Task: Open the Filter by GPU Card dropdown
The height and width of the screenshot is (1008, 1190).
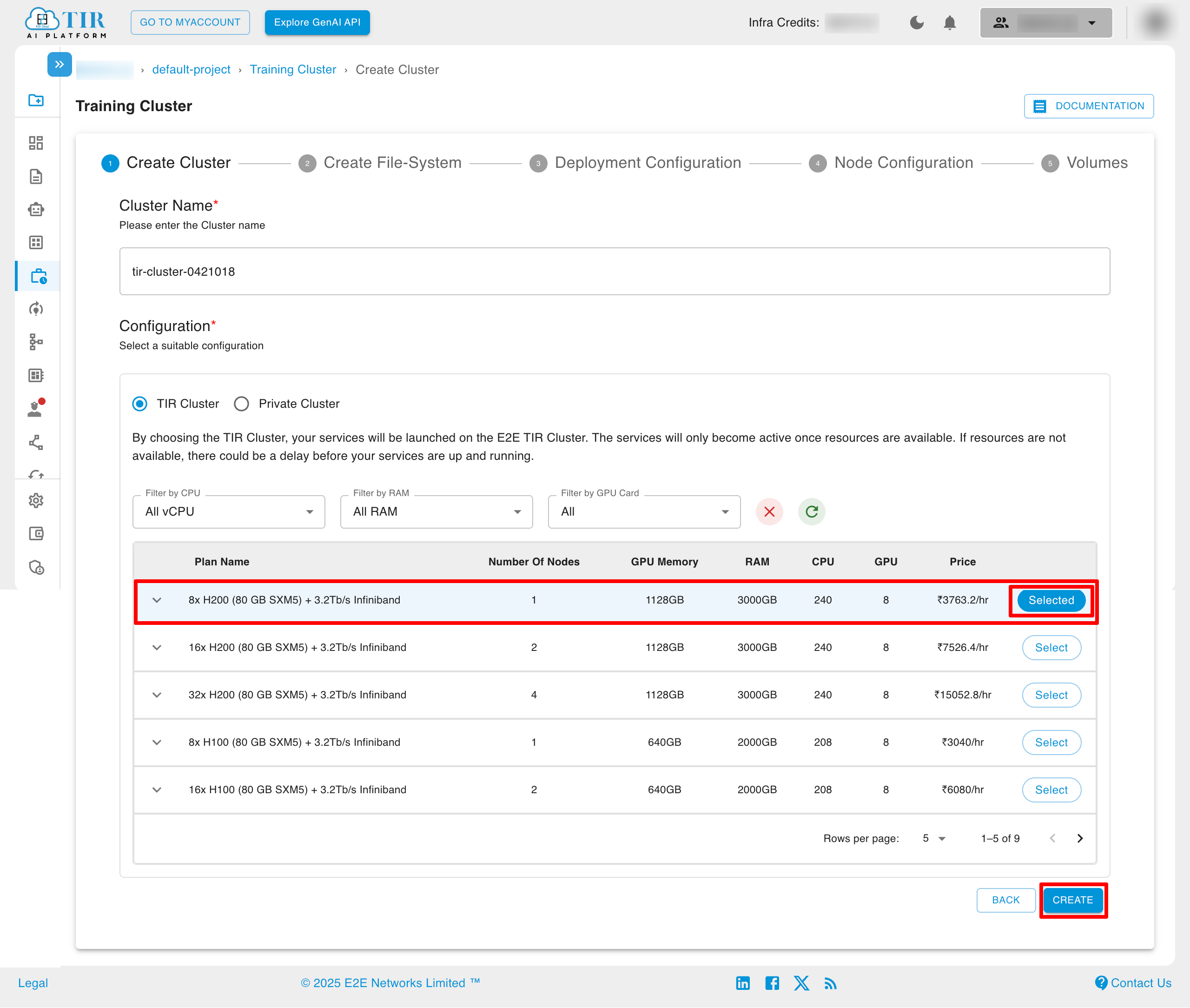Action: (x=644, y=511)
